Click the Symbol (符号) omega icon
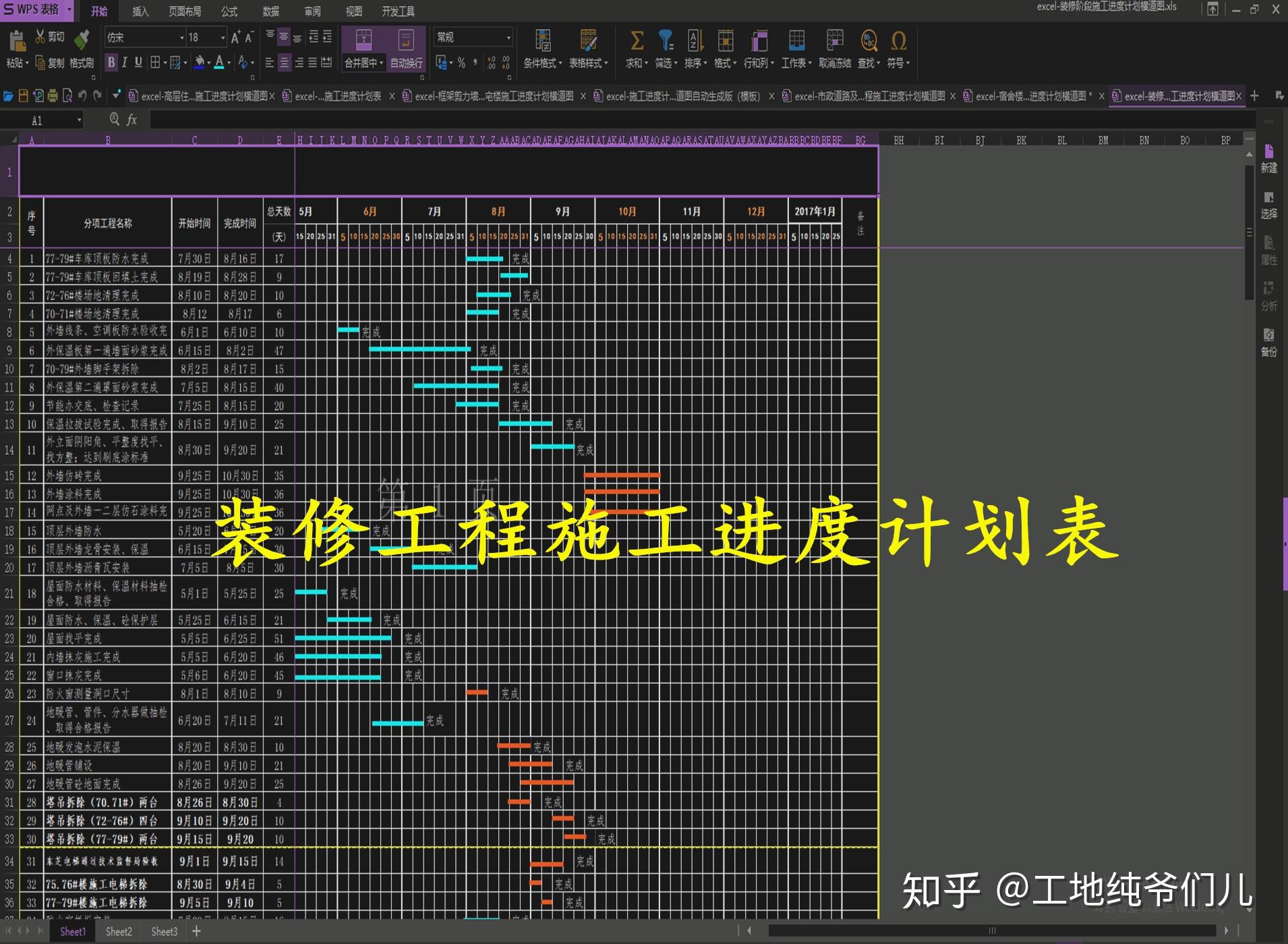The width and height of the screenshot is (1288, 944). pos(898,40)
